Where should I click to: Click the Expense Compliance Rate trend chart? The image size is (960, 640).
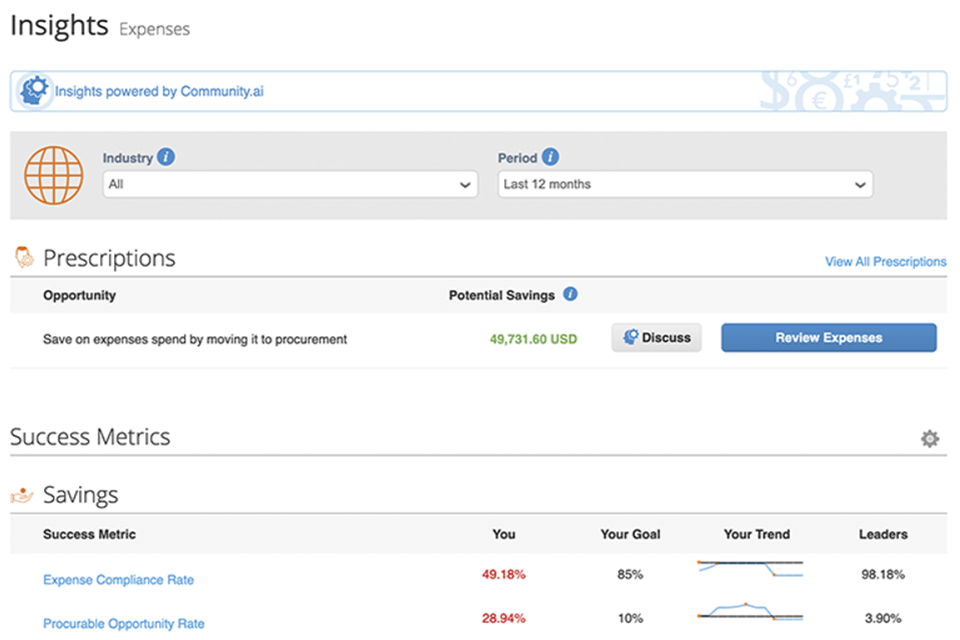[x=750, y=569]
